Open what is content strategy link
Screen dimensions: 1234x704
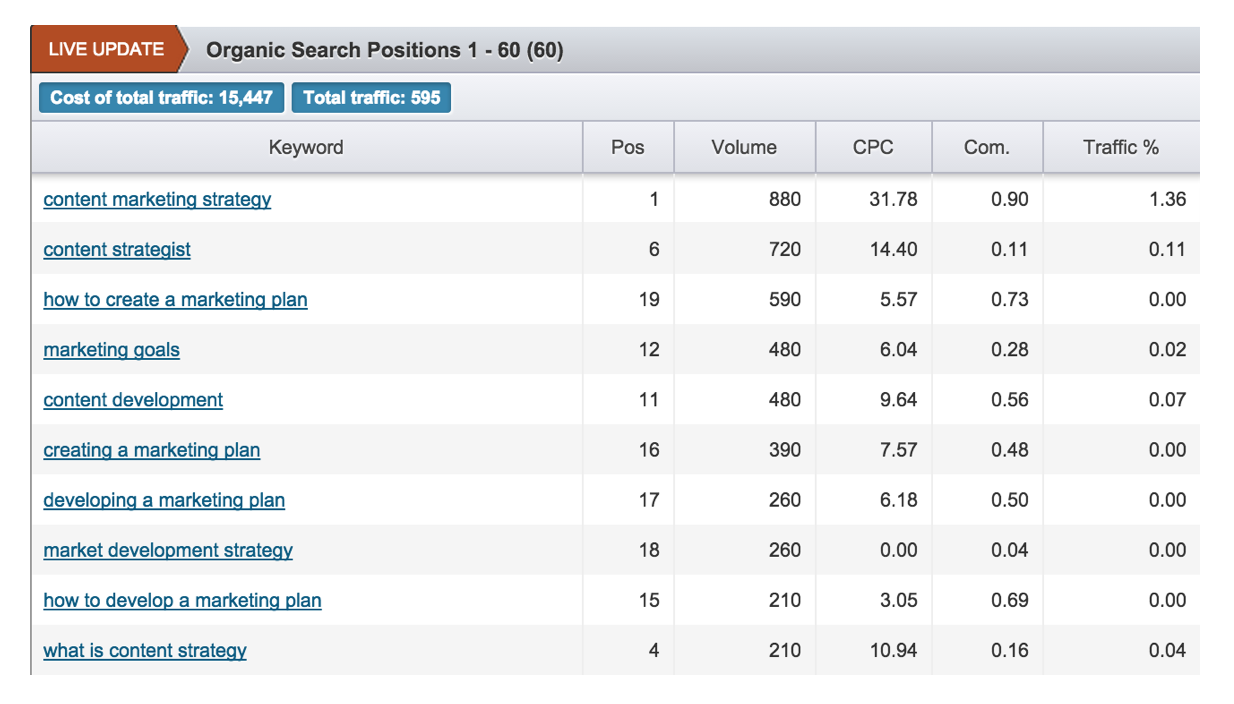pos(145,650)
